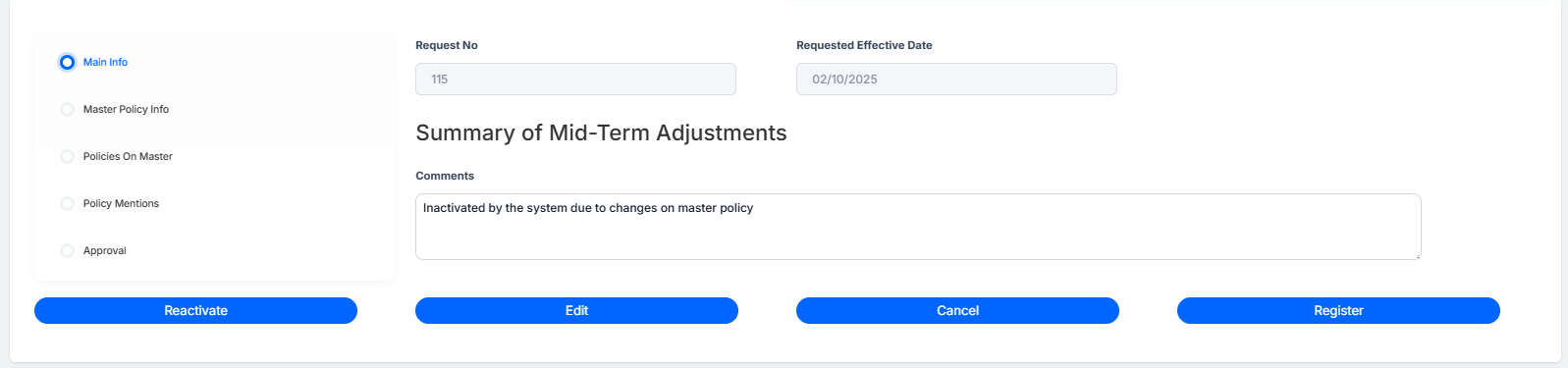Click the Requested Effective Date field

[956, 79]
